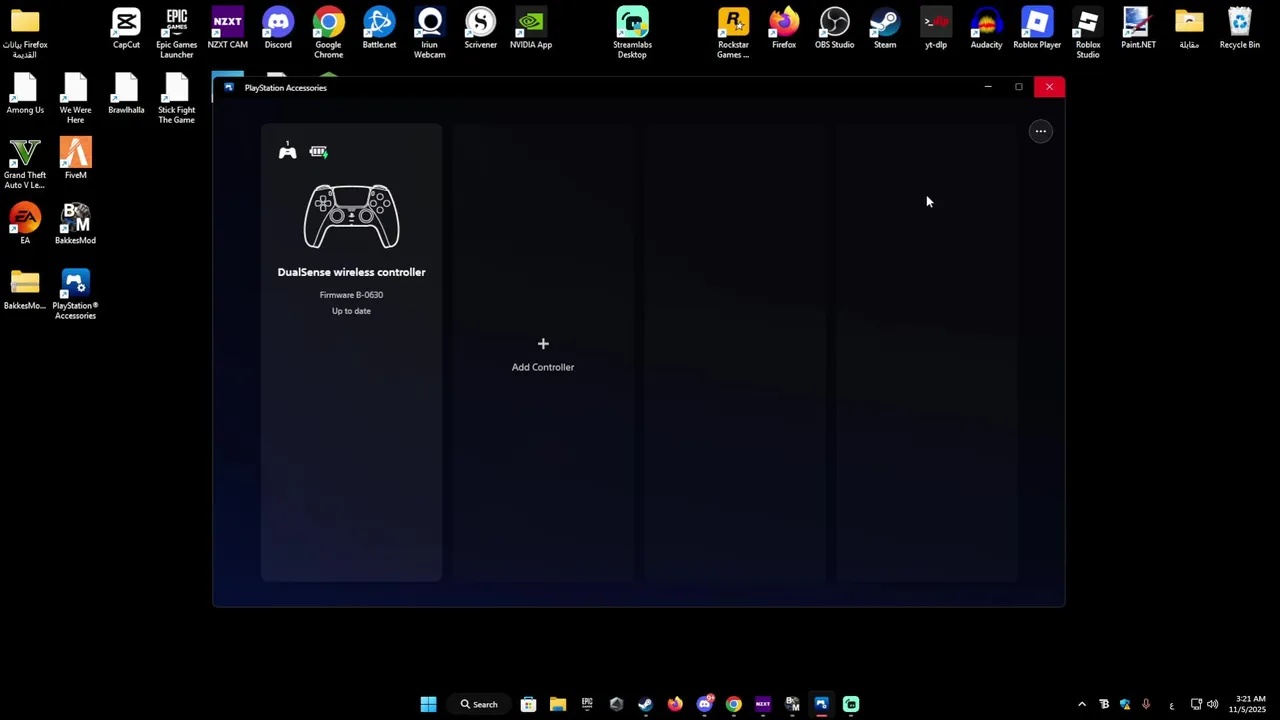The image size is (1280, 720).
Task: Select the Grand Theft Auto V desktop icon
Action: pos(25,164)
